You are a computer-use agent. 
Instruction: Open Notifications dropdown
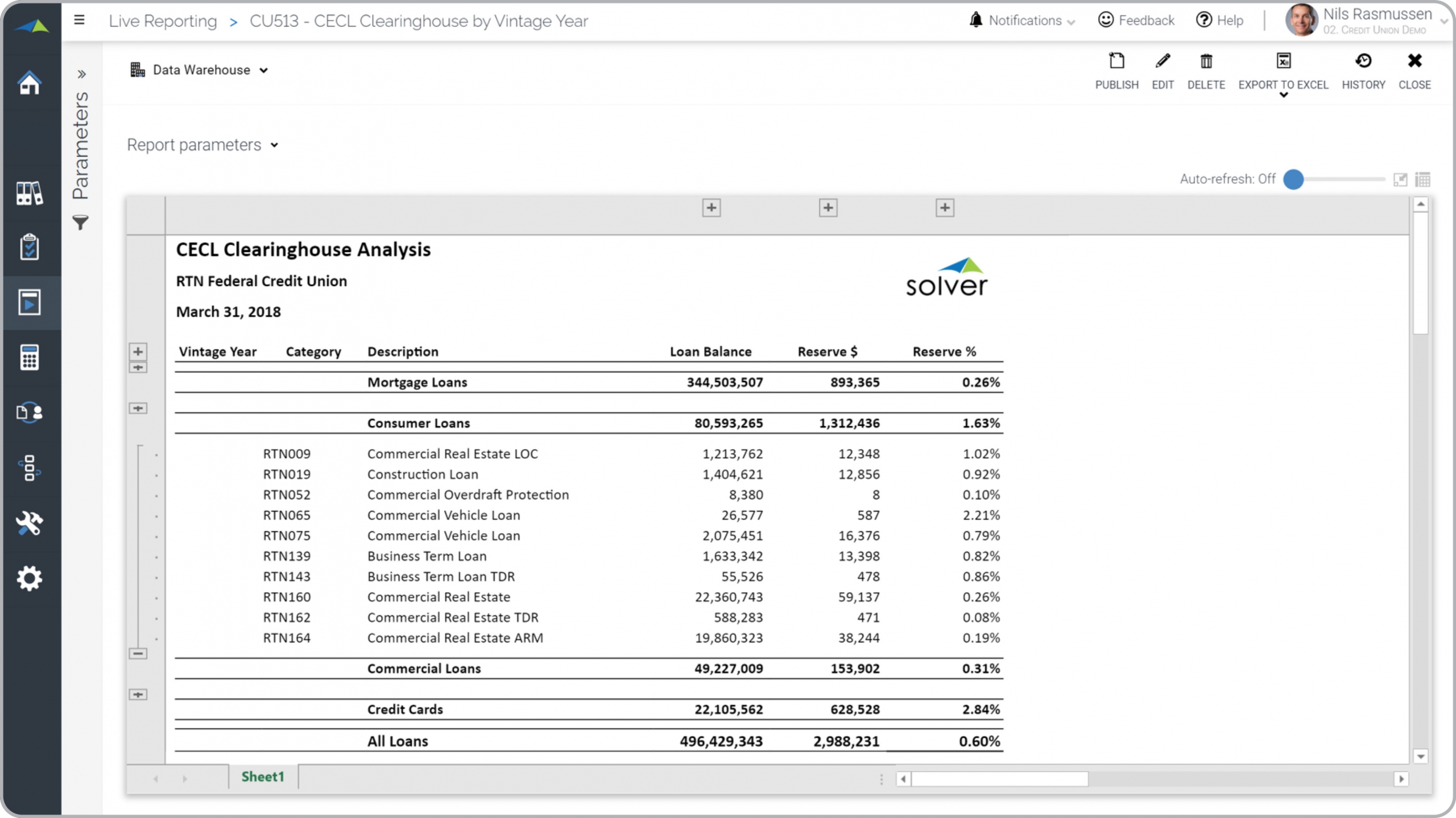click(1022, 20)
